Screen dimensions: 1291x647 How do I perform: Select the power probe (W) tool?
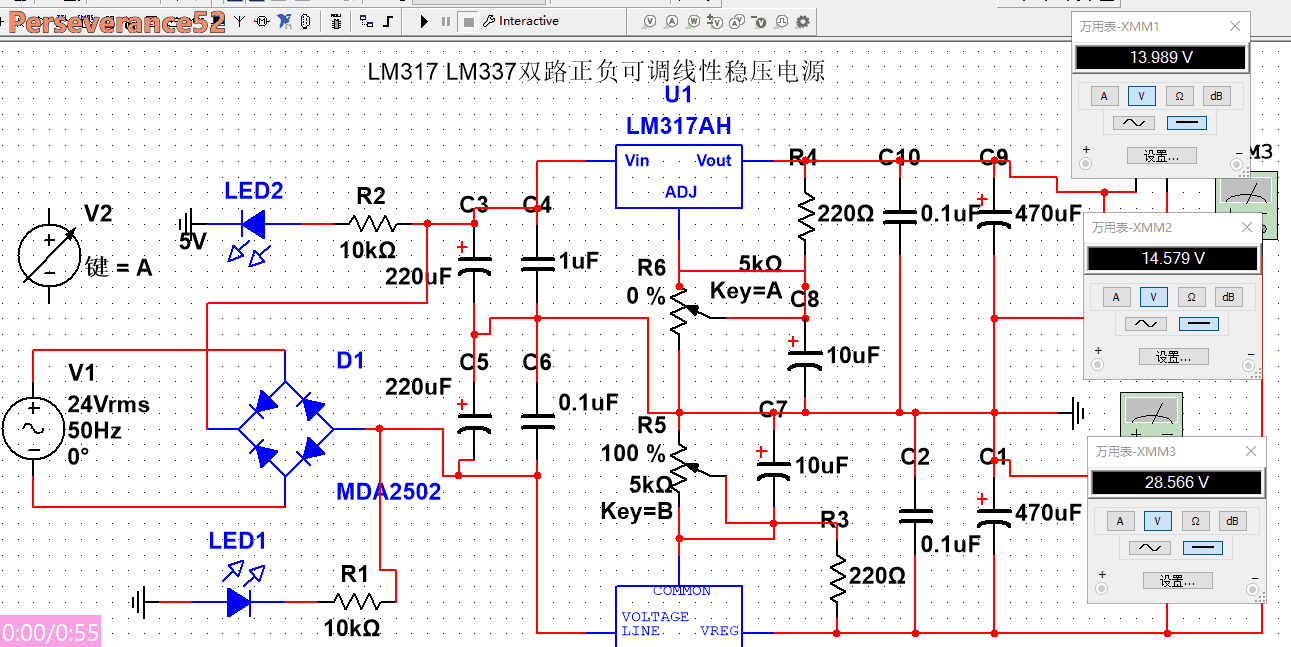tap(695, 21)
